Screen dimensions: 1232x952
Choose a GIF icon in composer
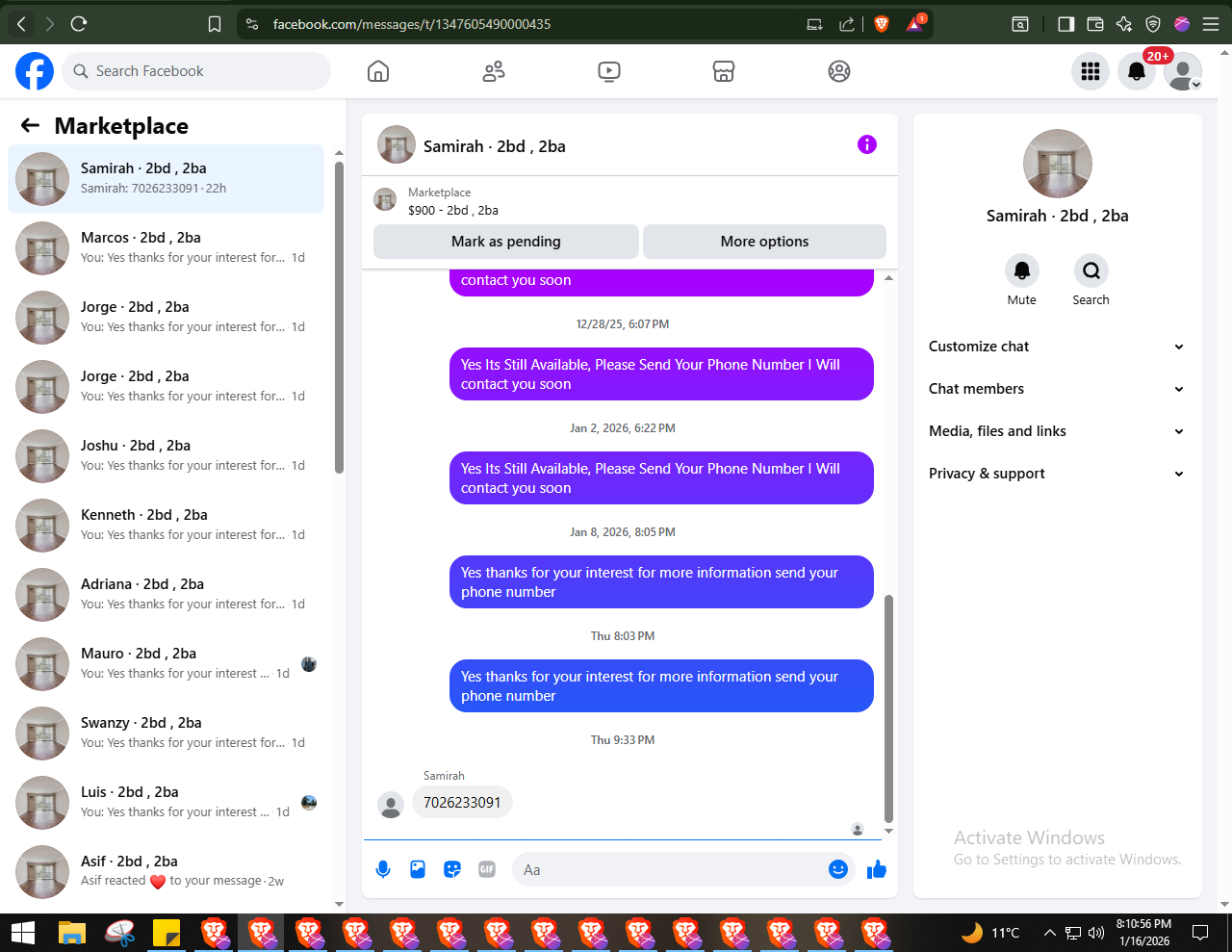[x=487, y=869]
